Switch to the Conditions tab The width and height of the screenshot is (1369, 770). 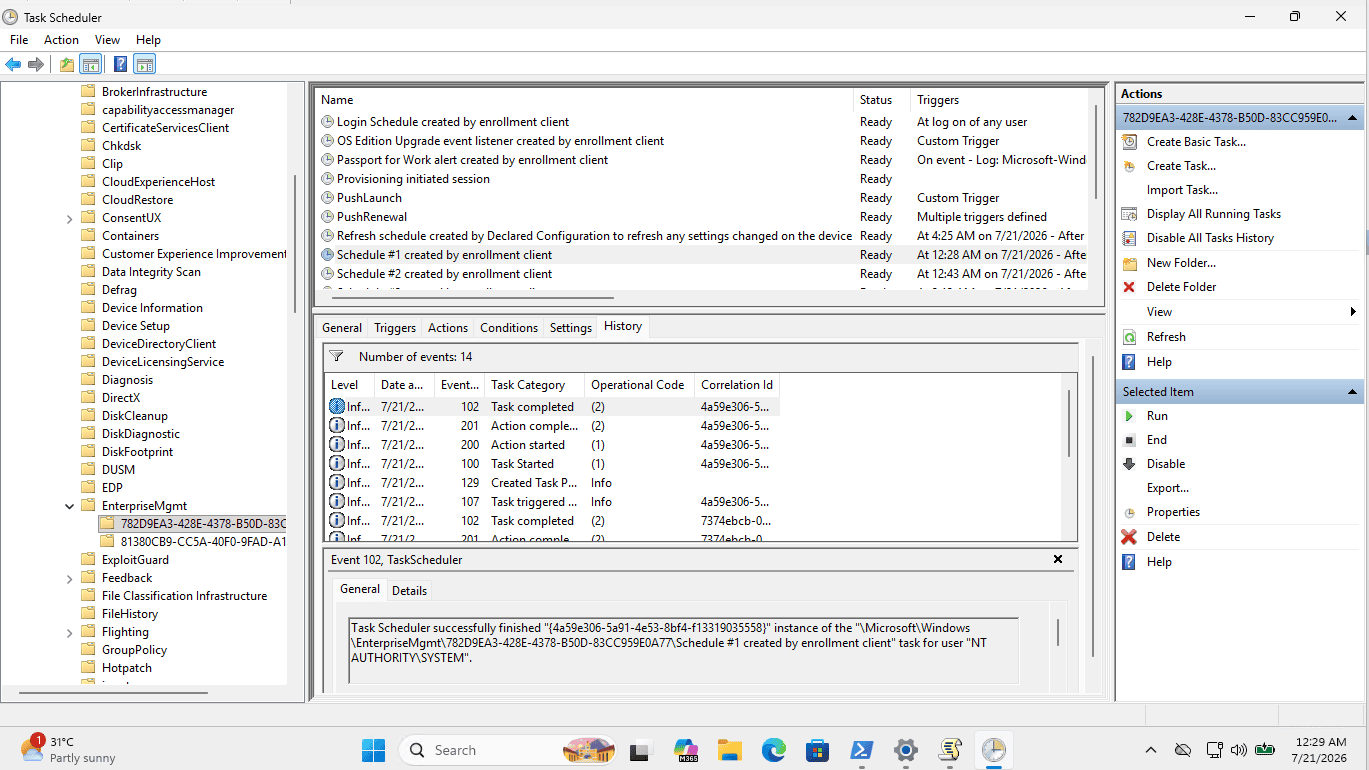point(509,328)
